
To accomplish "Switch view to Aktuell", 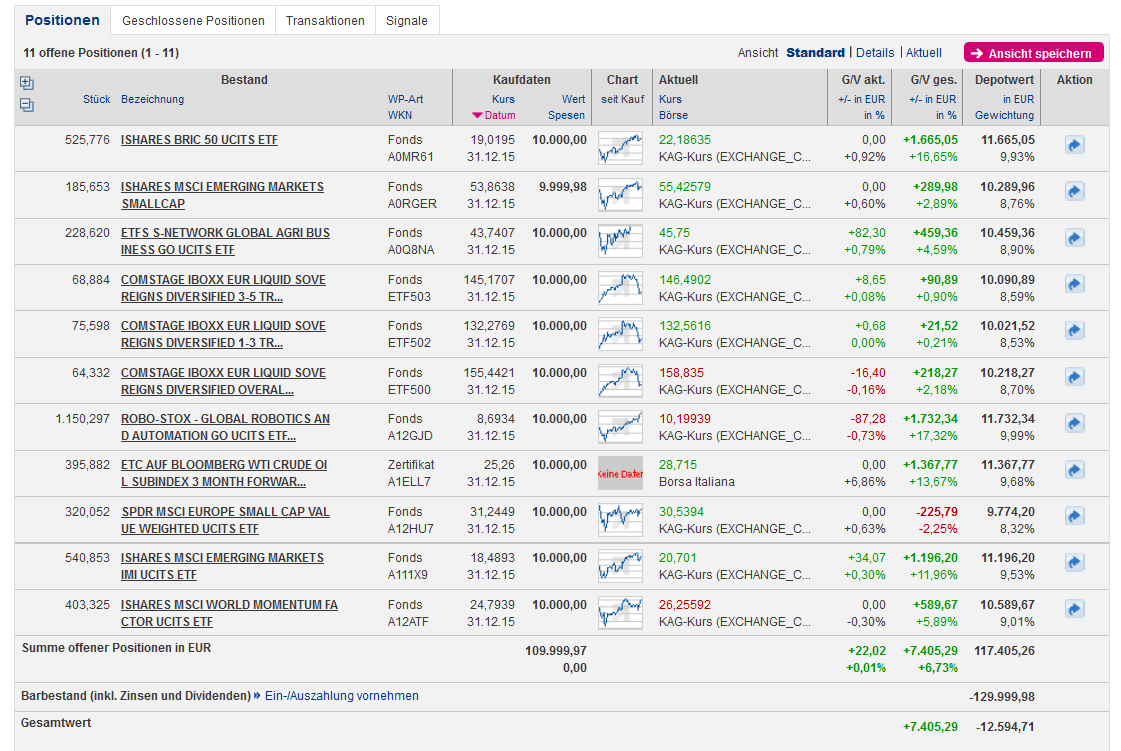I will 923,53.
